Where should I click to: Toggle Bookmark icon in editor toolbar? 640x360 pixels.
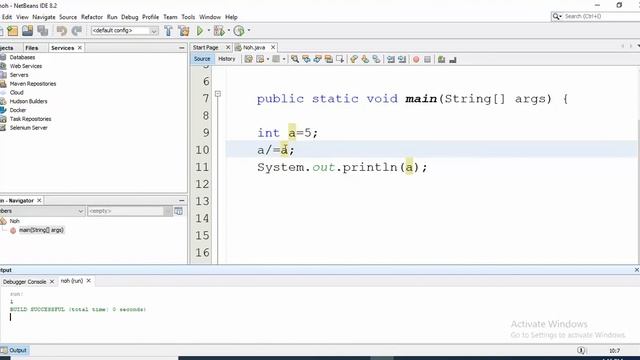tap(376, 59)
